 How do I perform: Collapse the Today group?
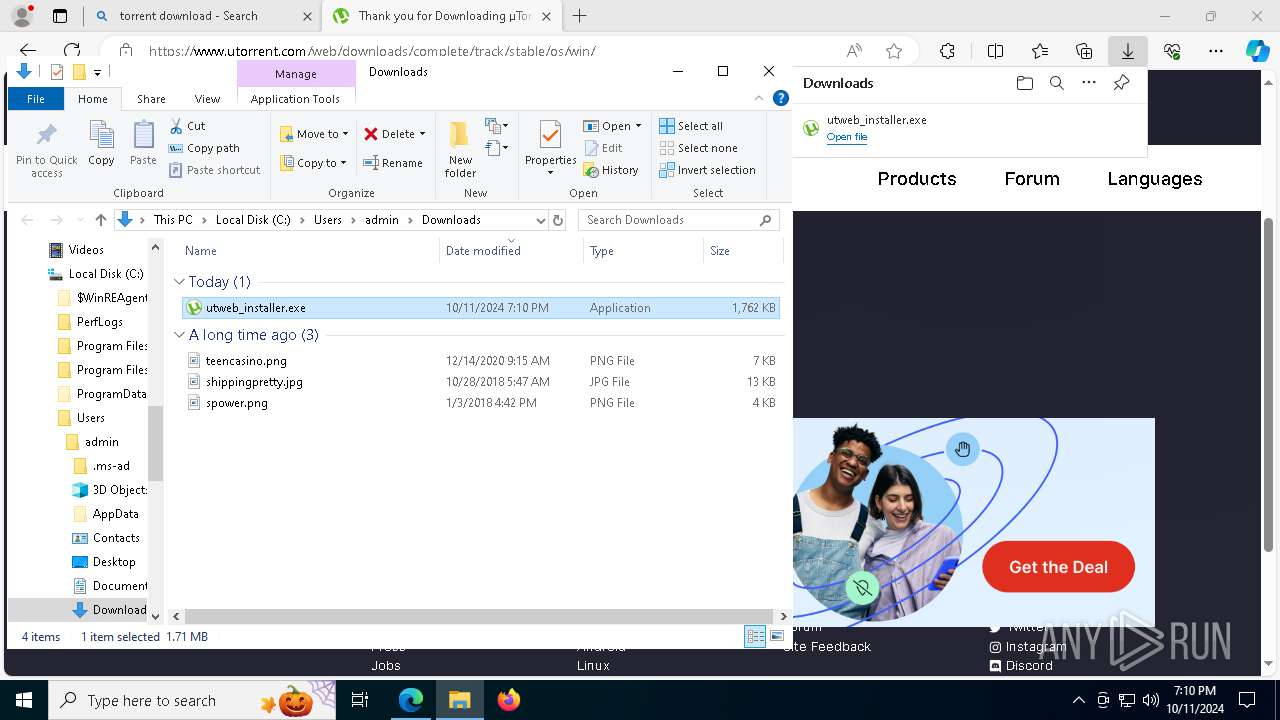tap(179, 282)
